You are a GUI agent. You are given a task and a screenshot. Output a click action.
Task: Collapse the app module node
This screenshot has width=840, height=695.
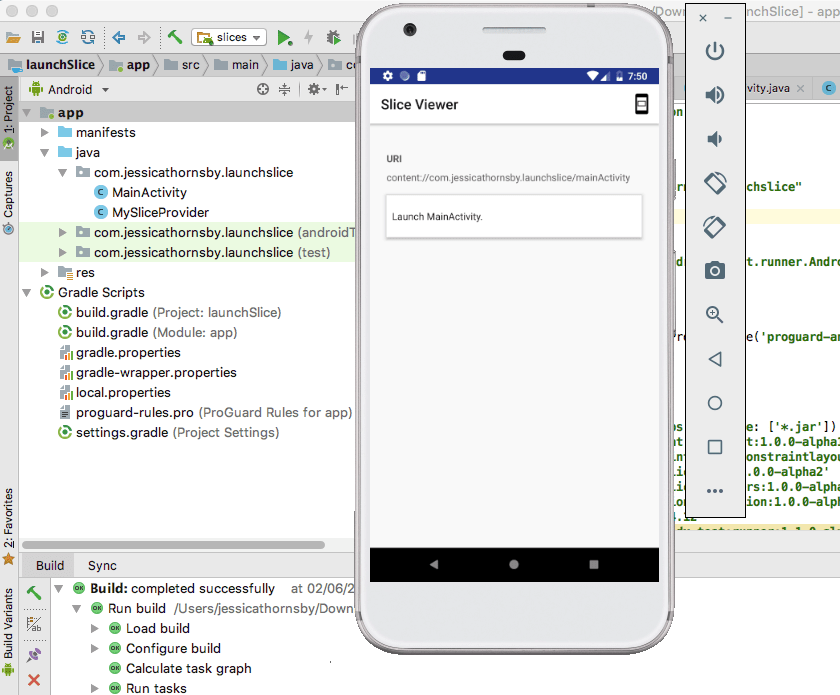27,113
